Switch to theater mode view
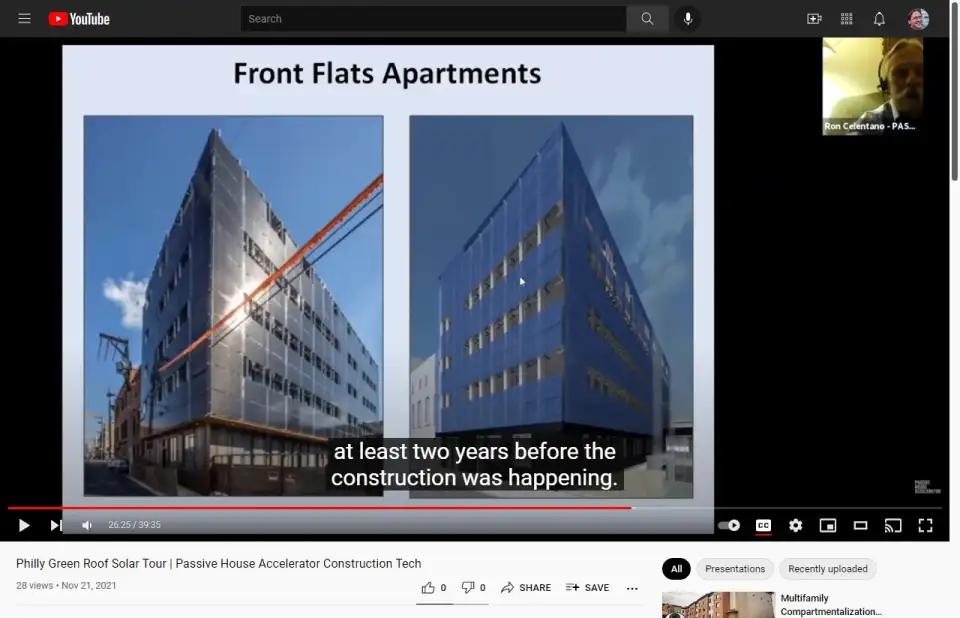 860,525
